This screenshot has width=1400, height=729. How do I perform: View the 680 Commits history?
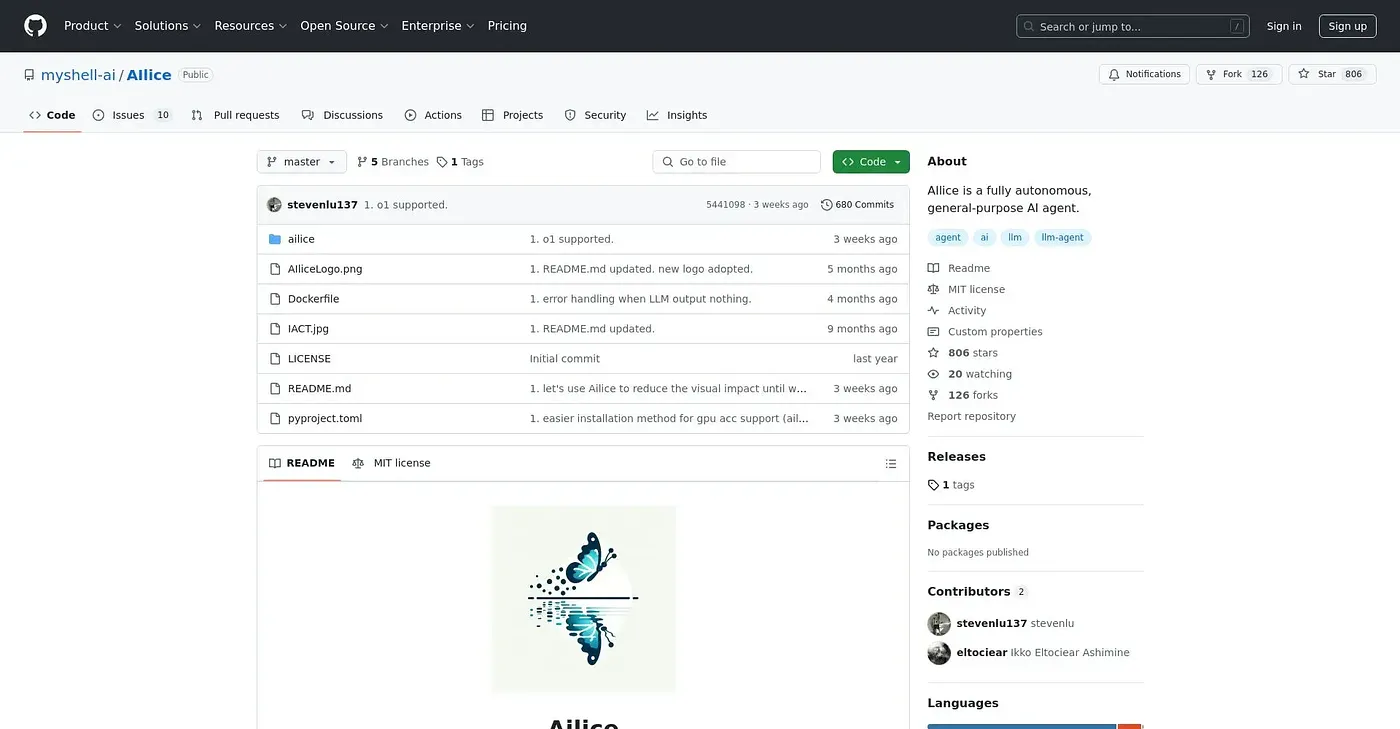click(857, 205)
